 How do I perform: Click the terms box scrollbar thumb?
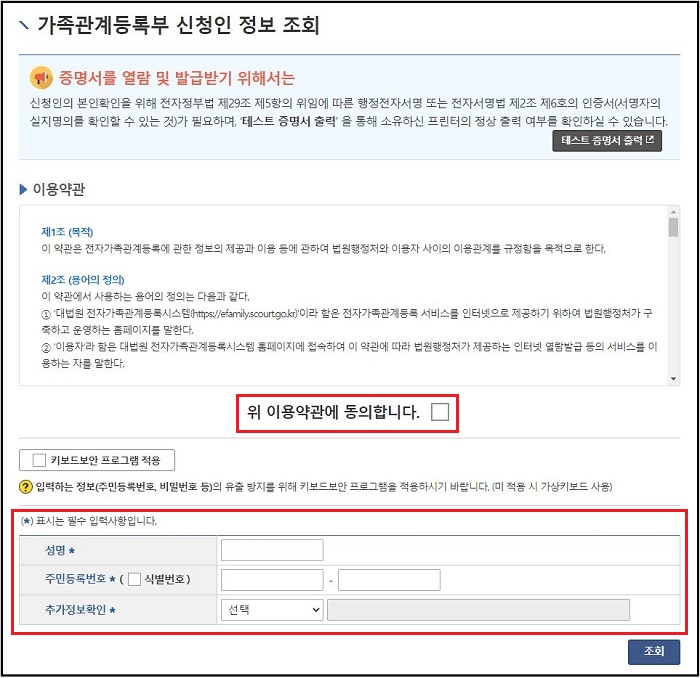click(673, 227)
